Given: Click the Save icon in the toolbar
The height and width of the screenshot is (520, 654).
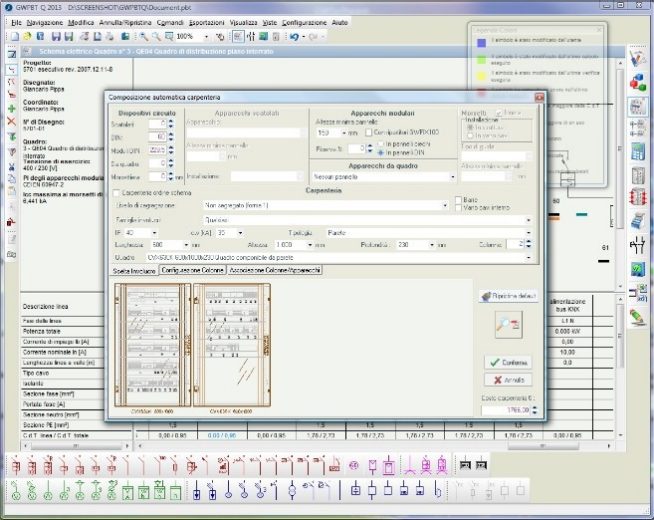Looking at the screenshot, I should point(55,36).
